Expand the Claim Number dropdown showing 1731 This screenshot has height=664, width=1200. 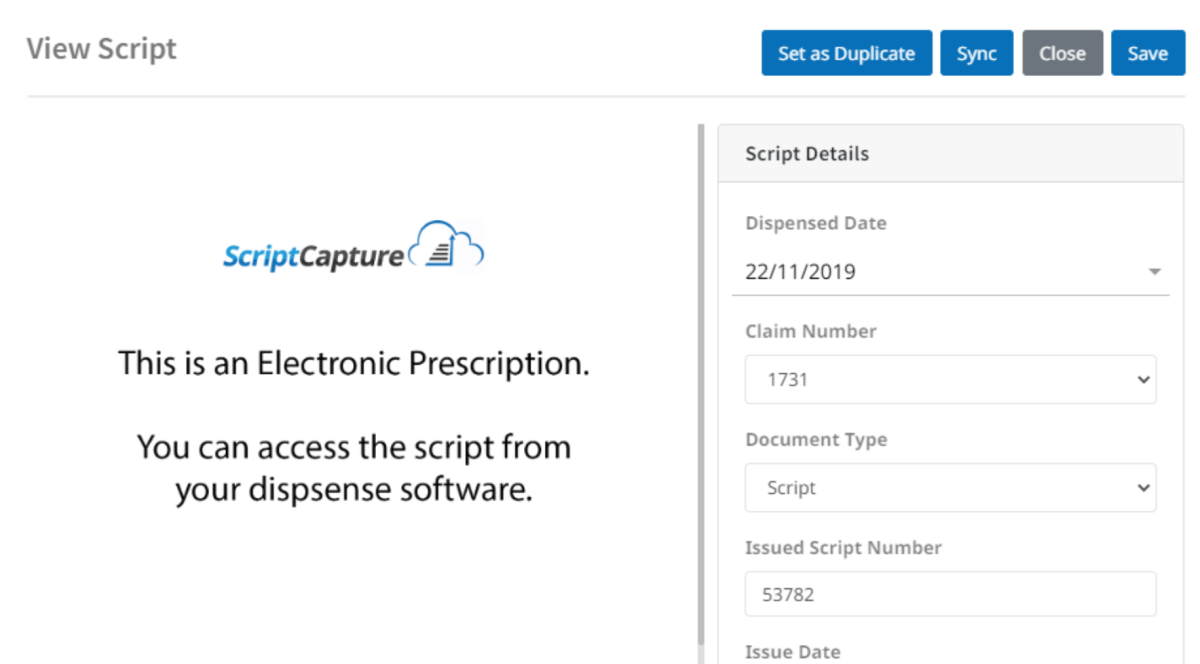tap(950, 379)
